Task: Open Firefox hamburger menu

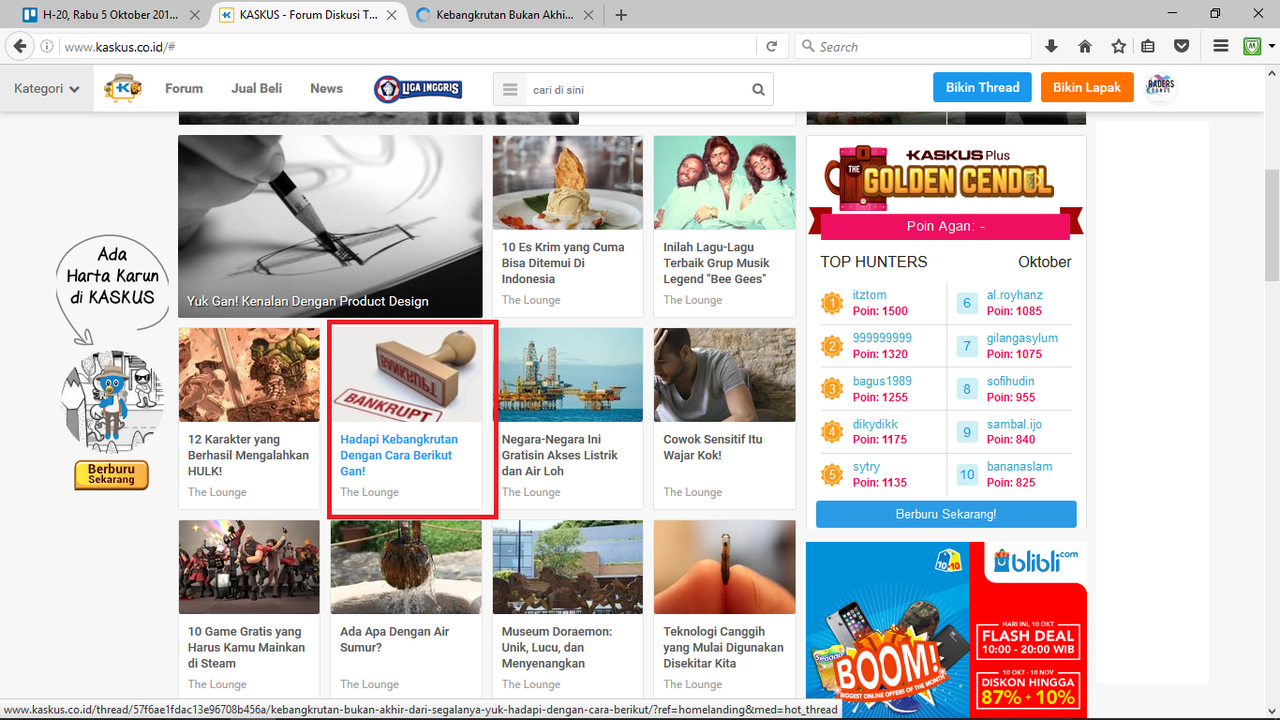Action: 1221,46
